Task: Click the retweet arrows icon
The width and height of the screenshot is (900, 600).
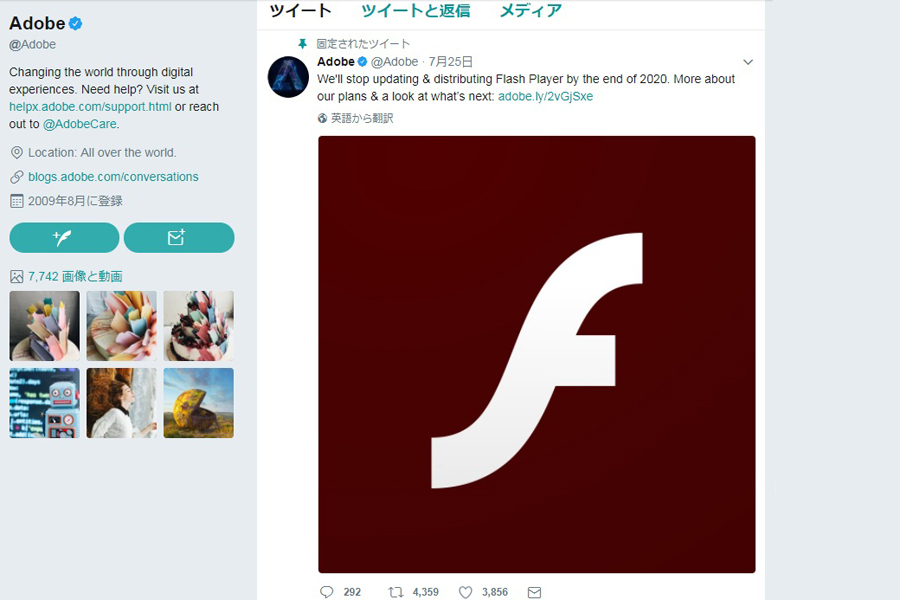Action: 396,592
